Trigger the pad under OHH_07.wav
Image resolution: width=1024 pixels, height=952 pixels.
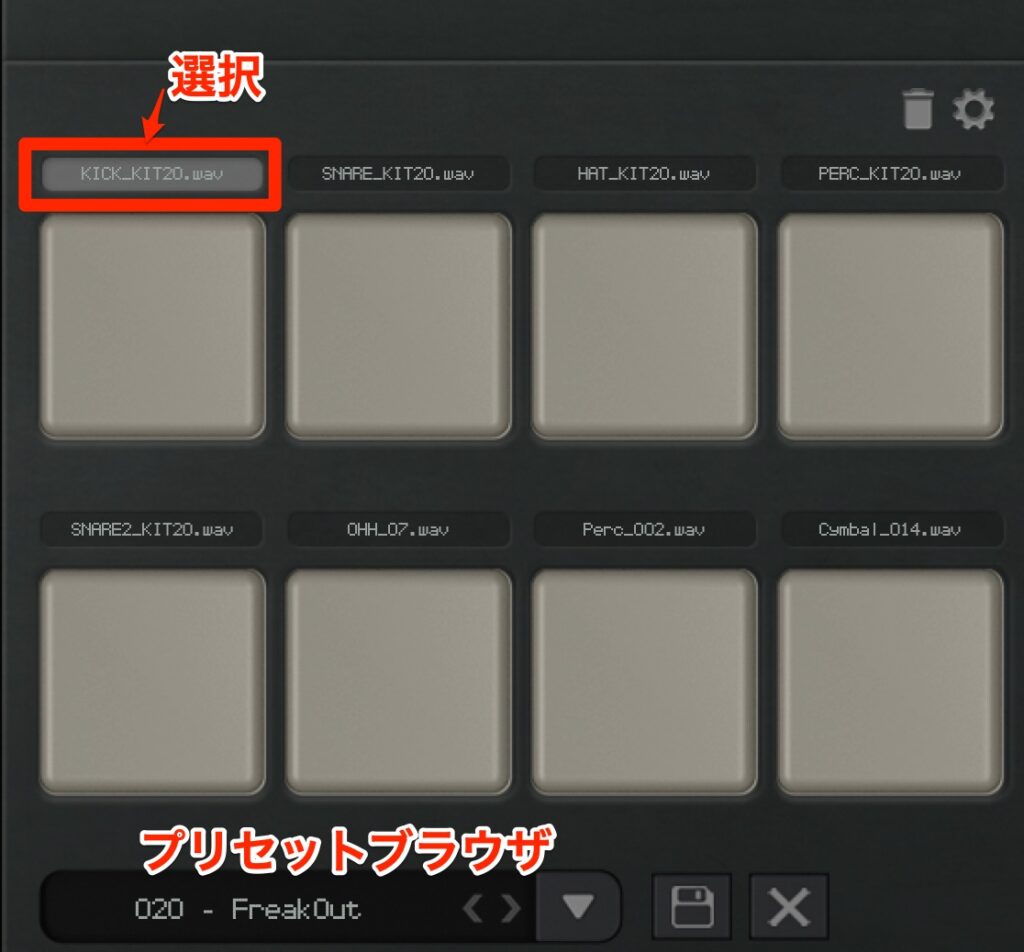pyautogui.click(x=398, y=682)
